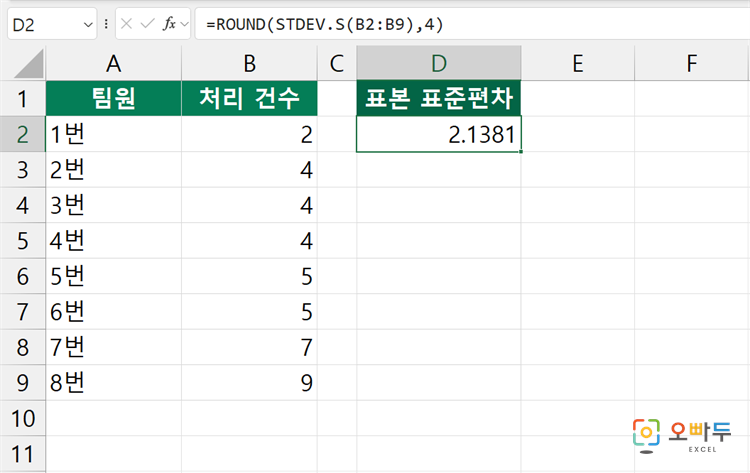This screenshot has height=473, width=750.
Task: Select row 11 header
Action: click(x=22, y=454)
